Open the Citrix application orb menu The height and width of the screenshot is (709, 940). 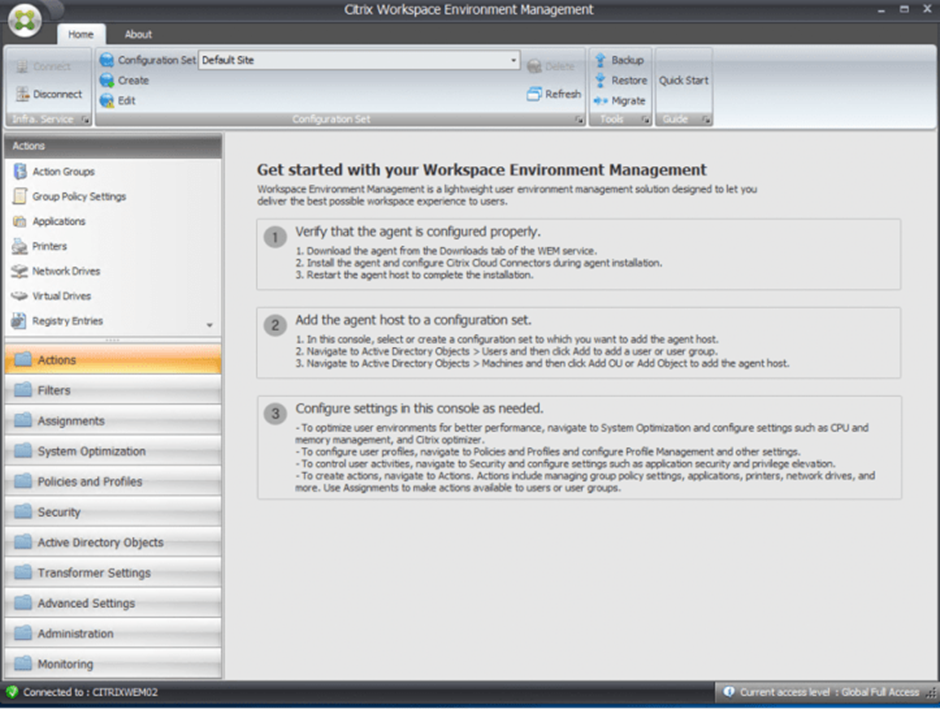(x=24, y=20)
